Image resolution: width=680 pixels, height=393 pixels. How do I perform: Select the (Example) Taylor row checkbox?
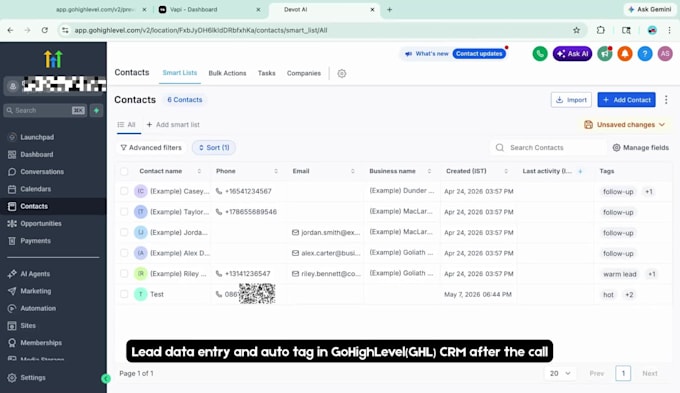tap(124, 212)
